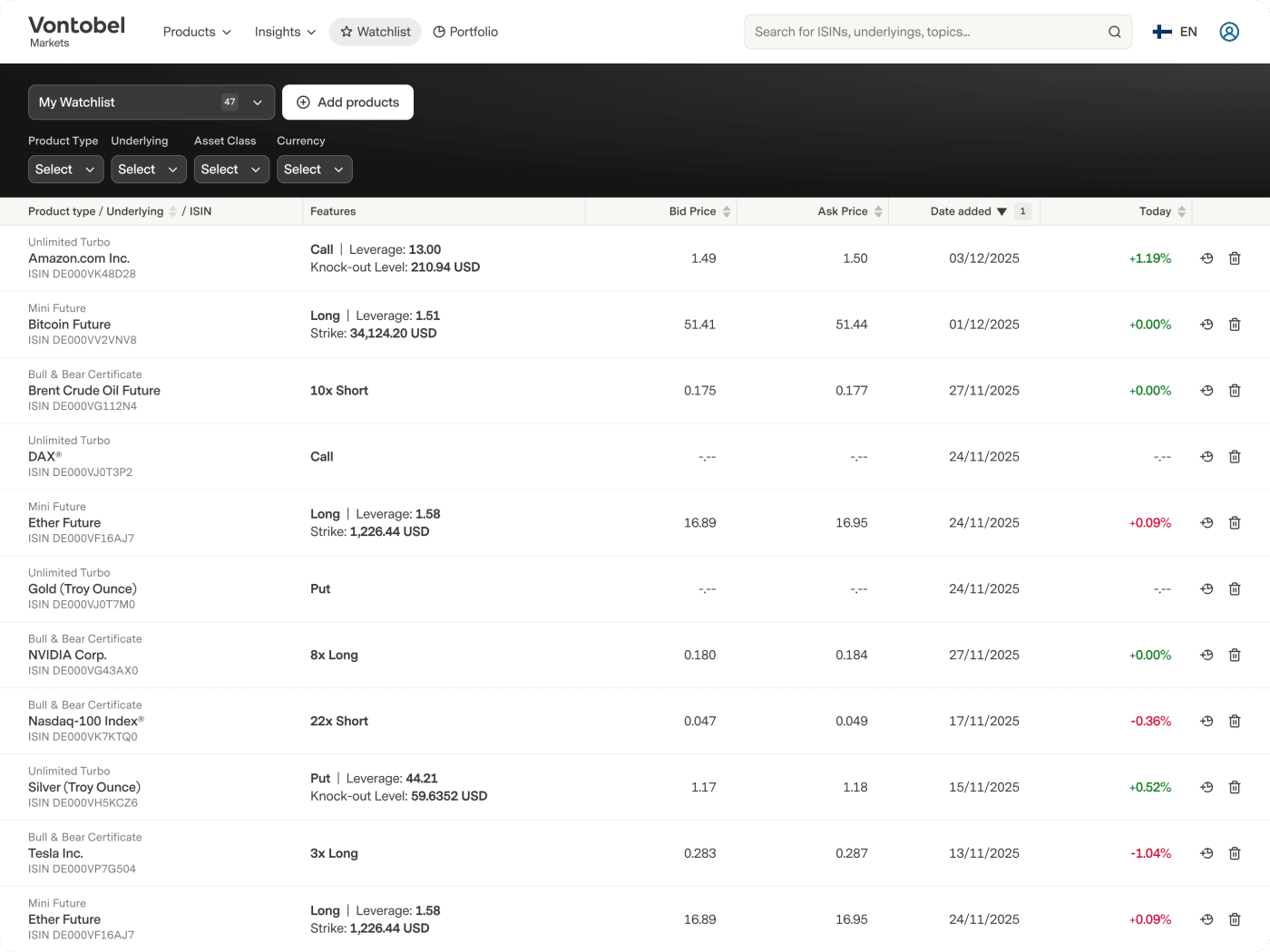Viewport: 1270px width, 952px height.
Task: Click the 22x Short feature text
Action: (339, 722)
